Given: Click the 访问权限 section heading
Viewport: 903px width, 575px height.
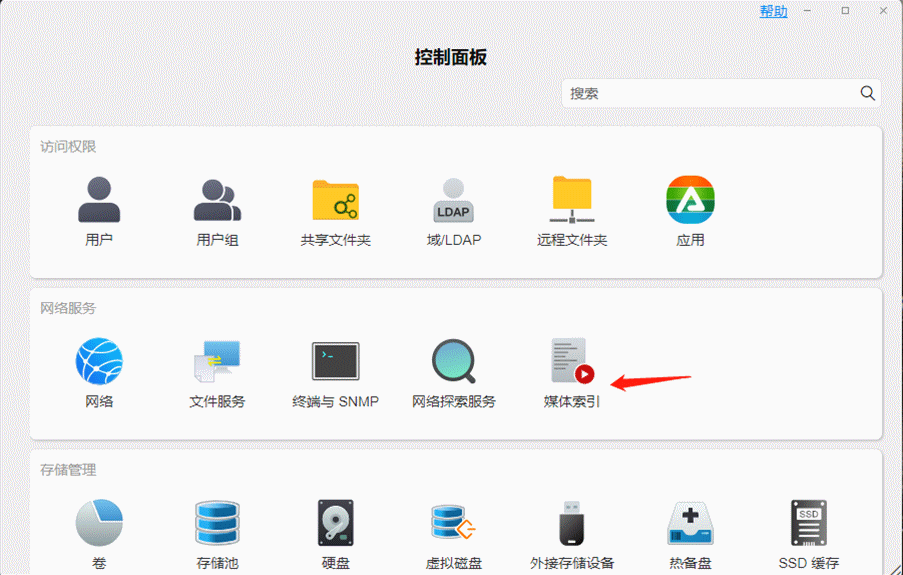Looking at the screenshot, I should [68, 147].
